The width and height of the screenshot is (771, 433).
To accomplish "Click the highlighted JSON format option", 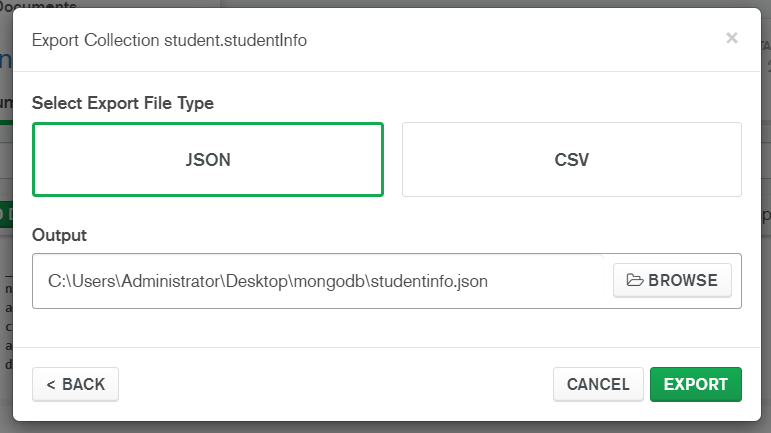I will pos(208,160).
